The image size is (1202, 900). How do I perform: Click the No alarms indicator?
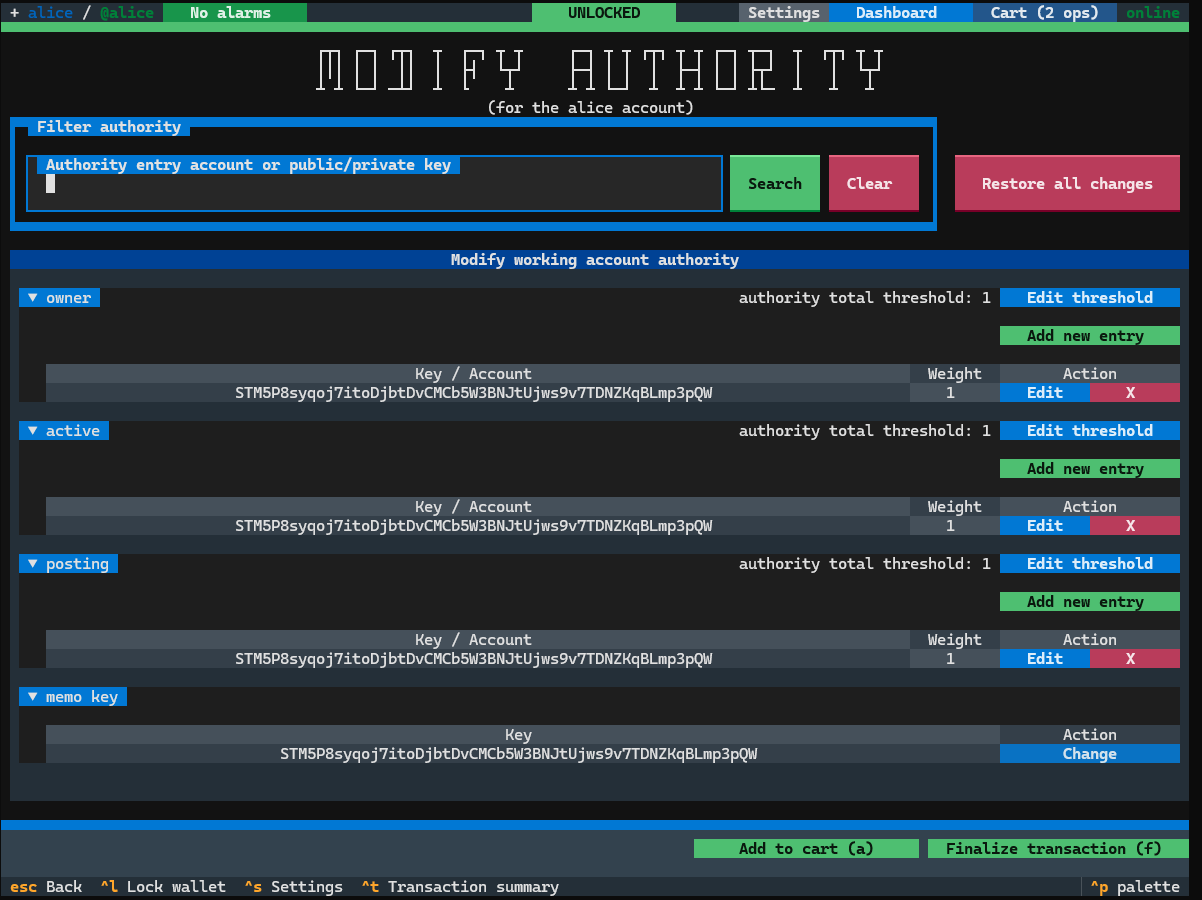tap(235, 13)
